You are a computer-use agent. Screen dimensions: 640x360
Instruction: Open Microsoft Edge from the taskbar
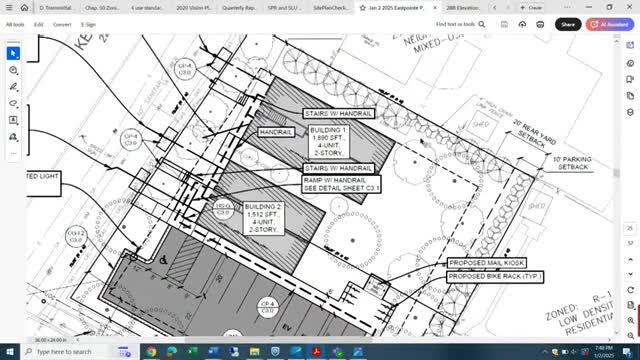(172, 351)
